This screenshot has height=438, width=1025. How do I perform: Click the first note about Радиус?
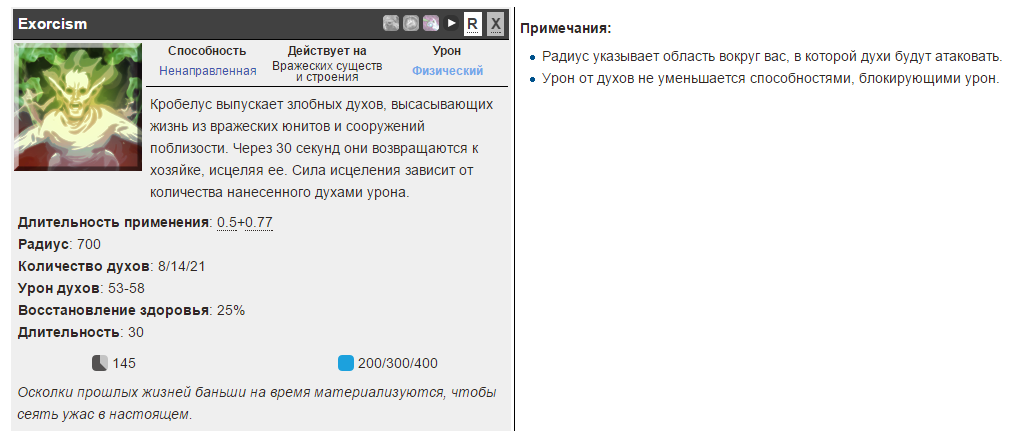(x=772, y=57)
